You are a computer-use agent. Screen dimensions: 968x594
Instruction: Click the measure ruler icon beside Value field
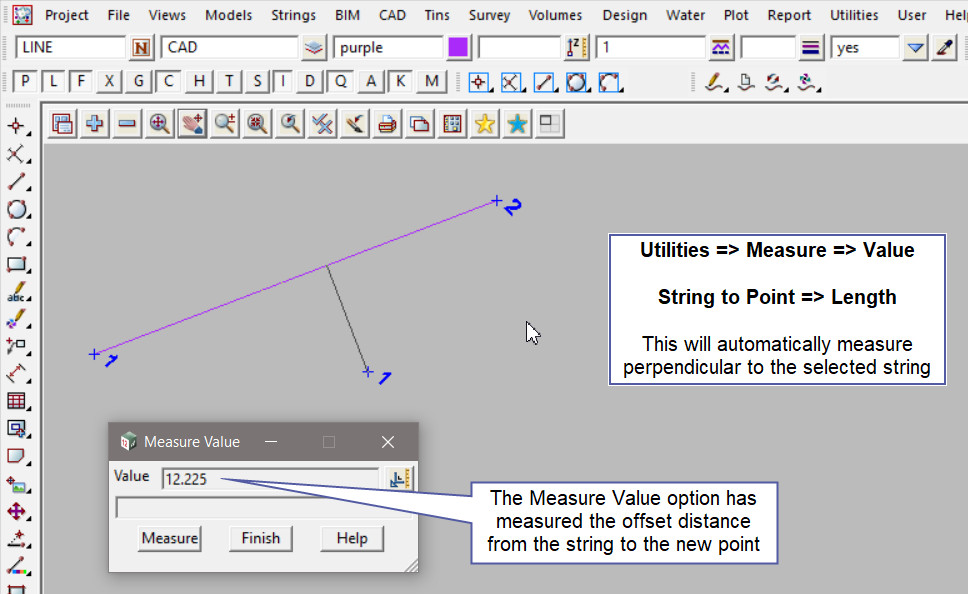(x=400, y=479)
